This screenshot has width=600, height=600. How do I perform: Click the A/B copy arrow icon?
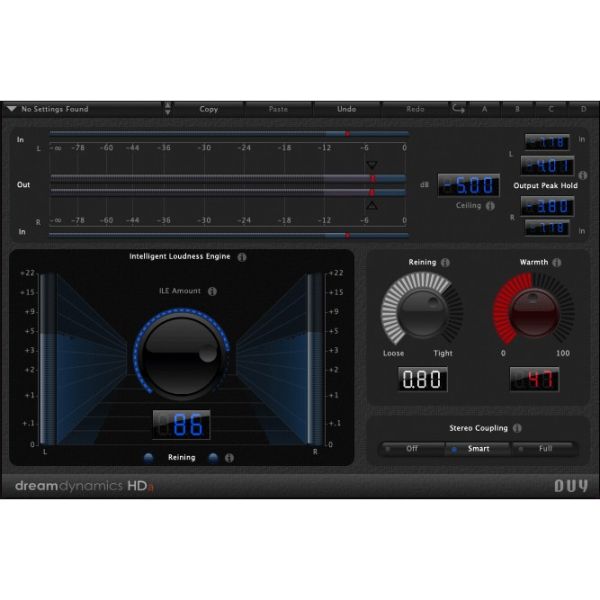458,109
